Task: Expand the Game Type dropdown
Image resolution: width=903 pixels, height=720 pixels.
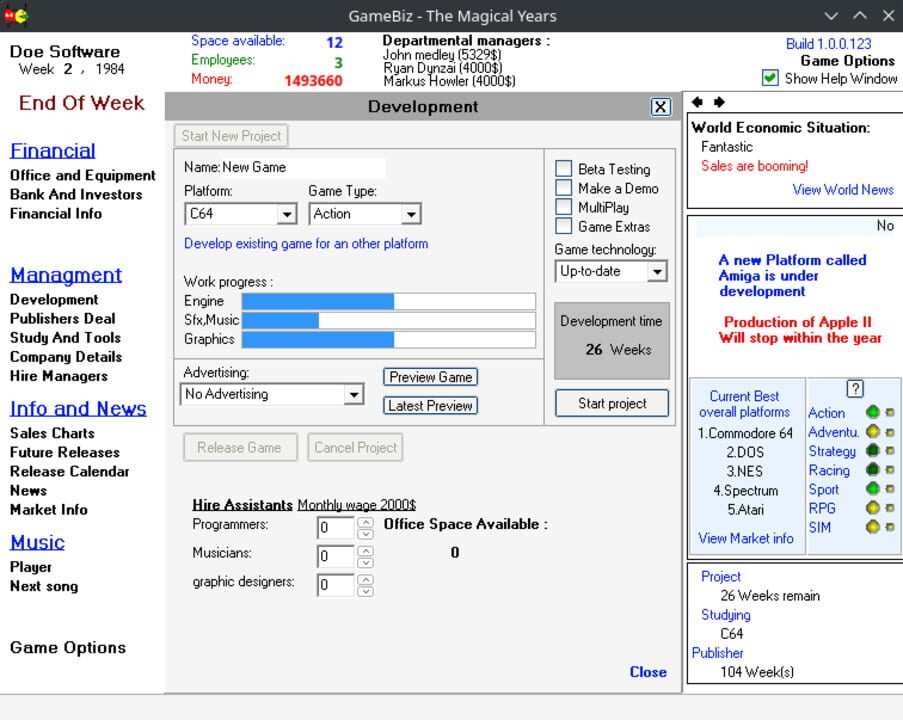Action: coord(410,214)
